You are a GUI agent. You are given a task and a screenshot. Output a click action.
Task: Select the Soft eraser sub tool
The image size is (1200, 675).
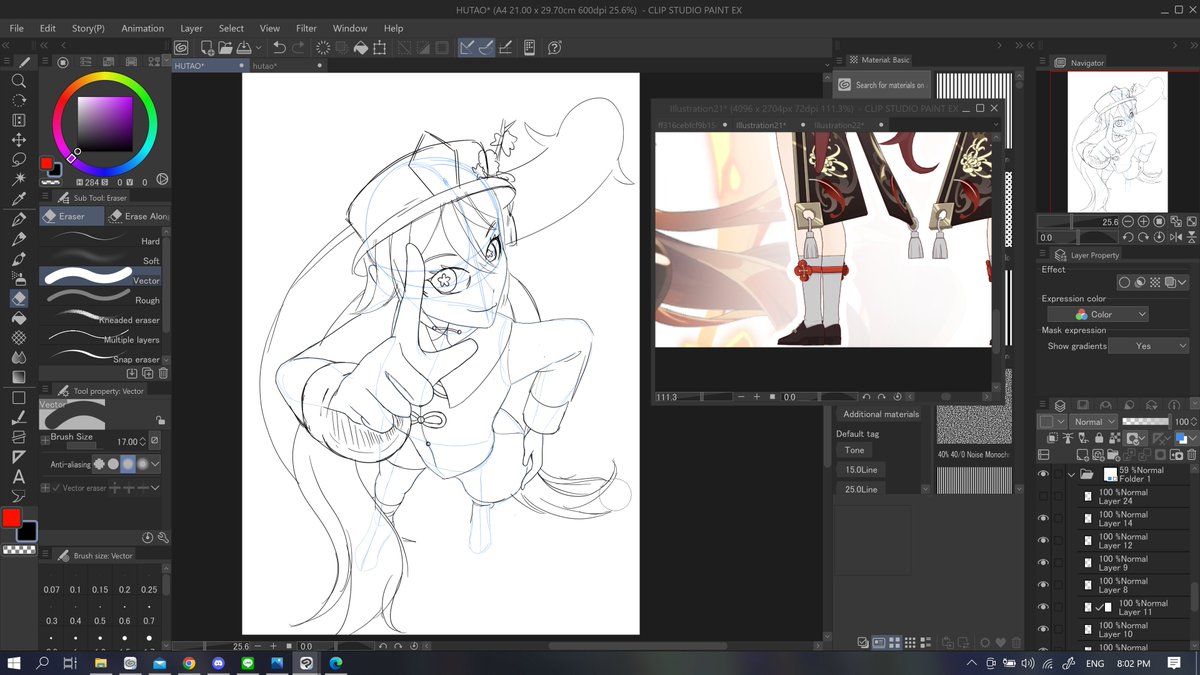pos(100,260)
